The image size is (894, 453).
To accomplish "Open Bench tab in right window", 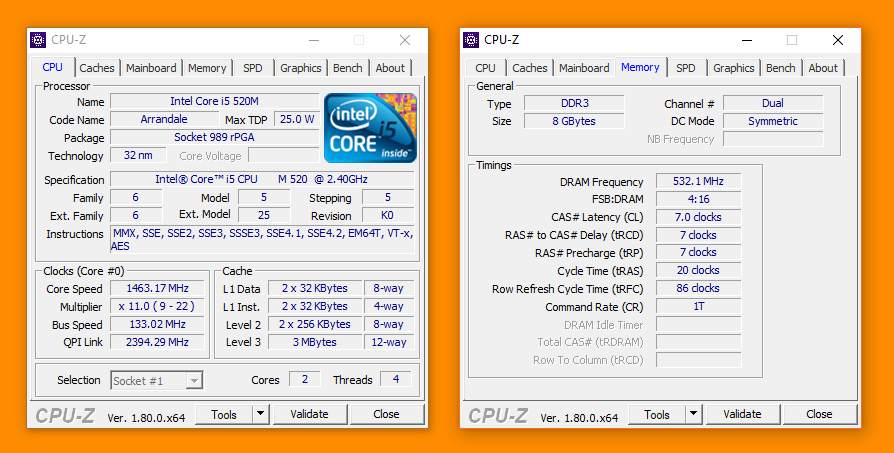I will pyautogui.click(x=781, y=68).
